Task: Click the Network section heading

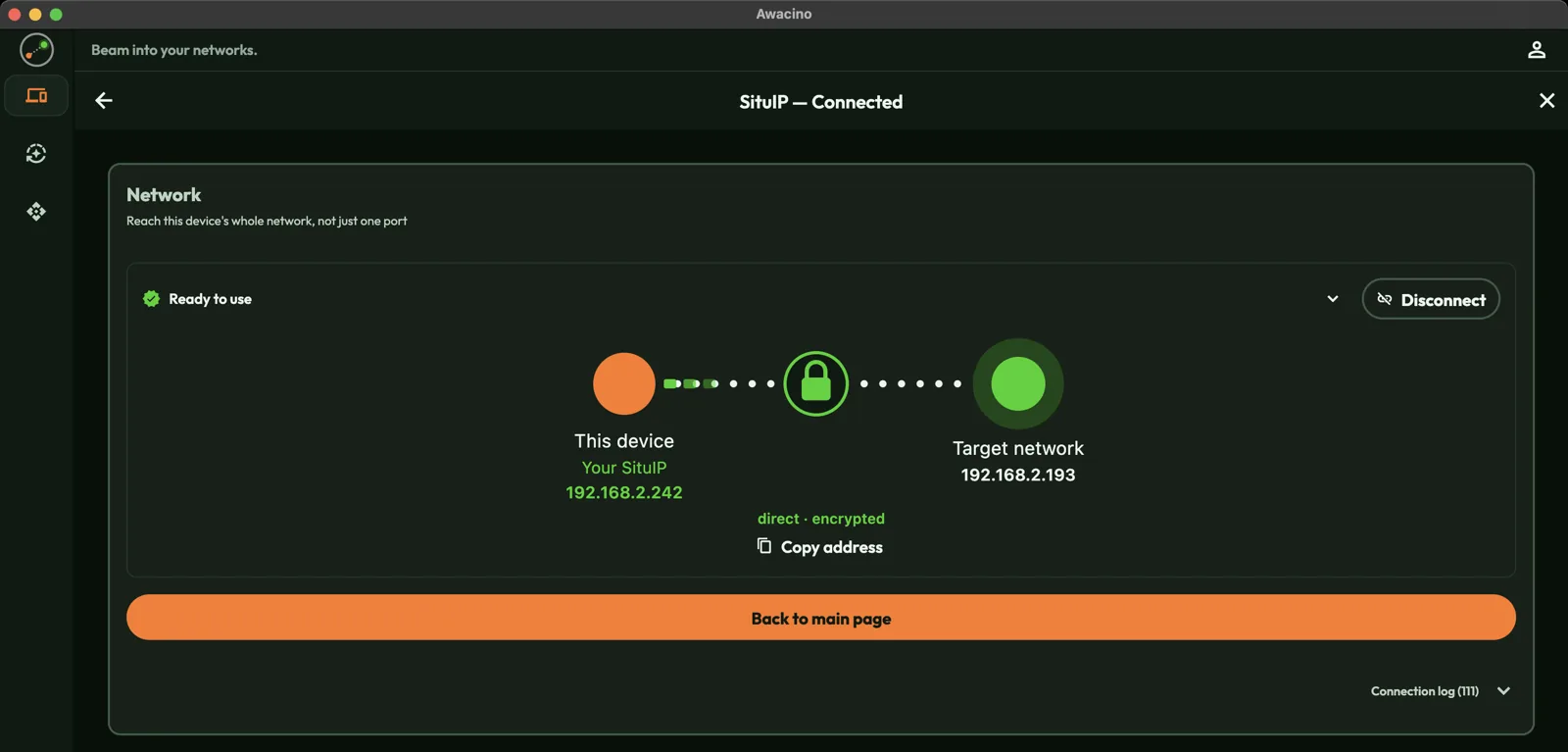Action: click(164, 195)
